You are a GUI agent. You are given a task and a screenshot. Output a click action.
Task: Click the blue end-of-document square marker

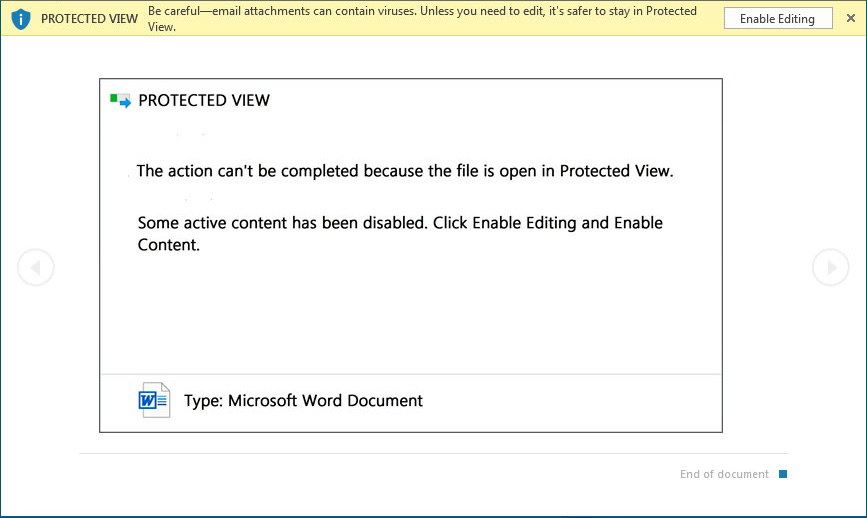[783, 474]
